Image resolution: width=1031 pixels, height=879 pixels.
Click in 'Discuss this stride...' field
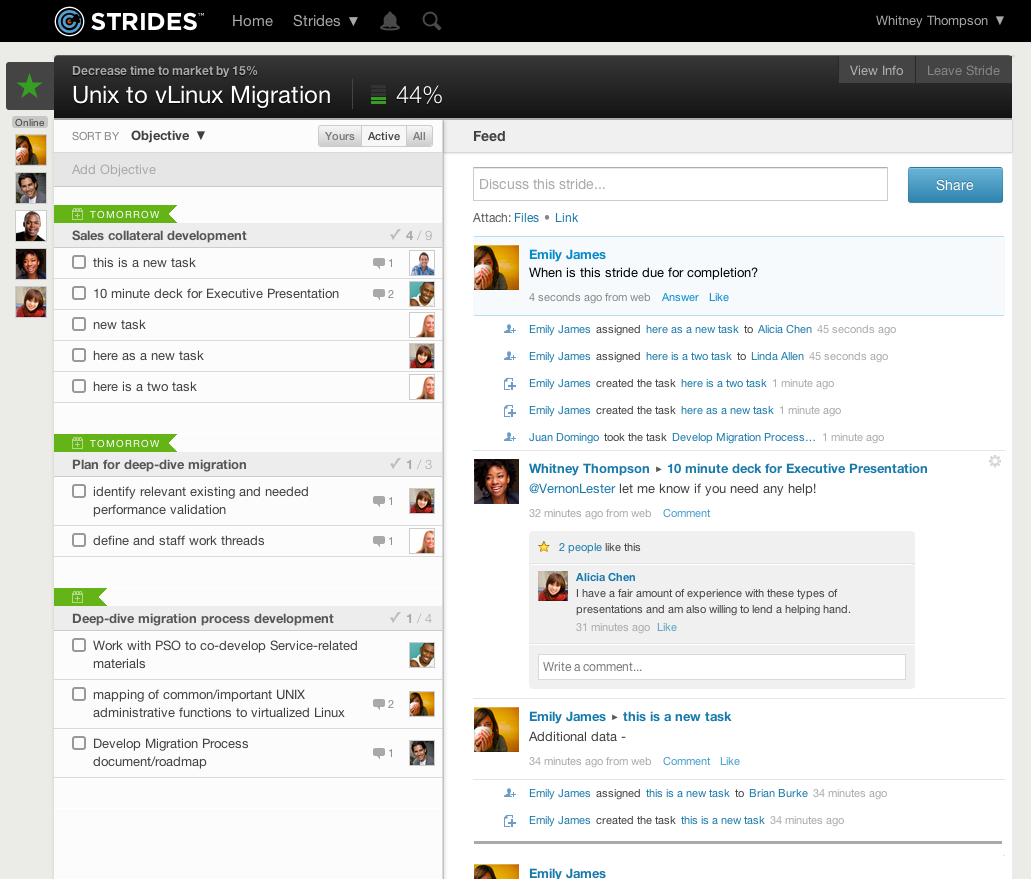(x=680, y=184)
